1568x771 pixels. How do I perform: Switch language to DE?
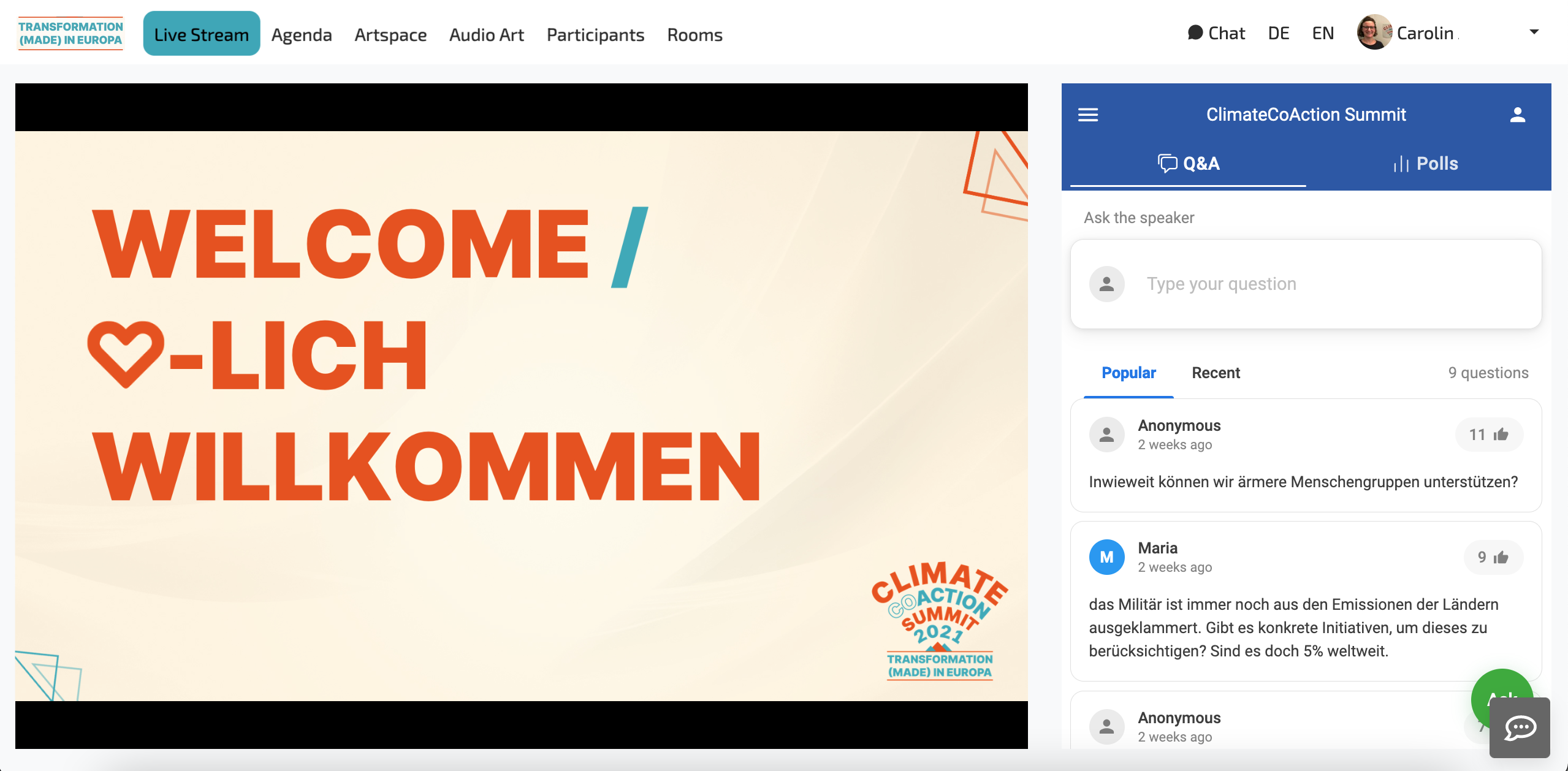coord(1278,33)
